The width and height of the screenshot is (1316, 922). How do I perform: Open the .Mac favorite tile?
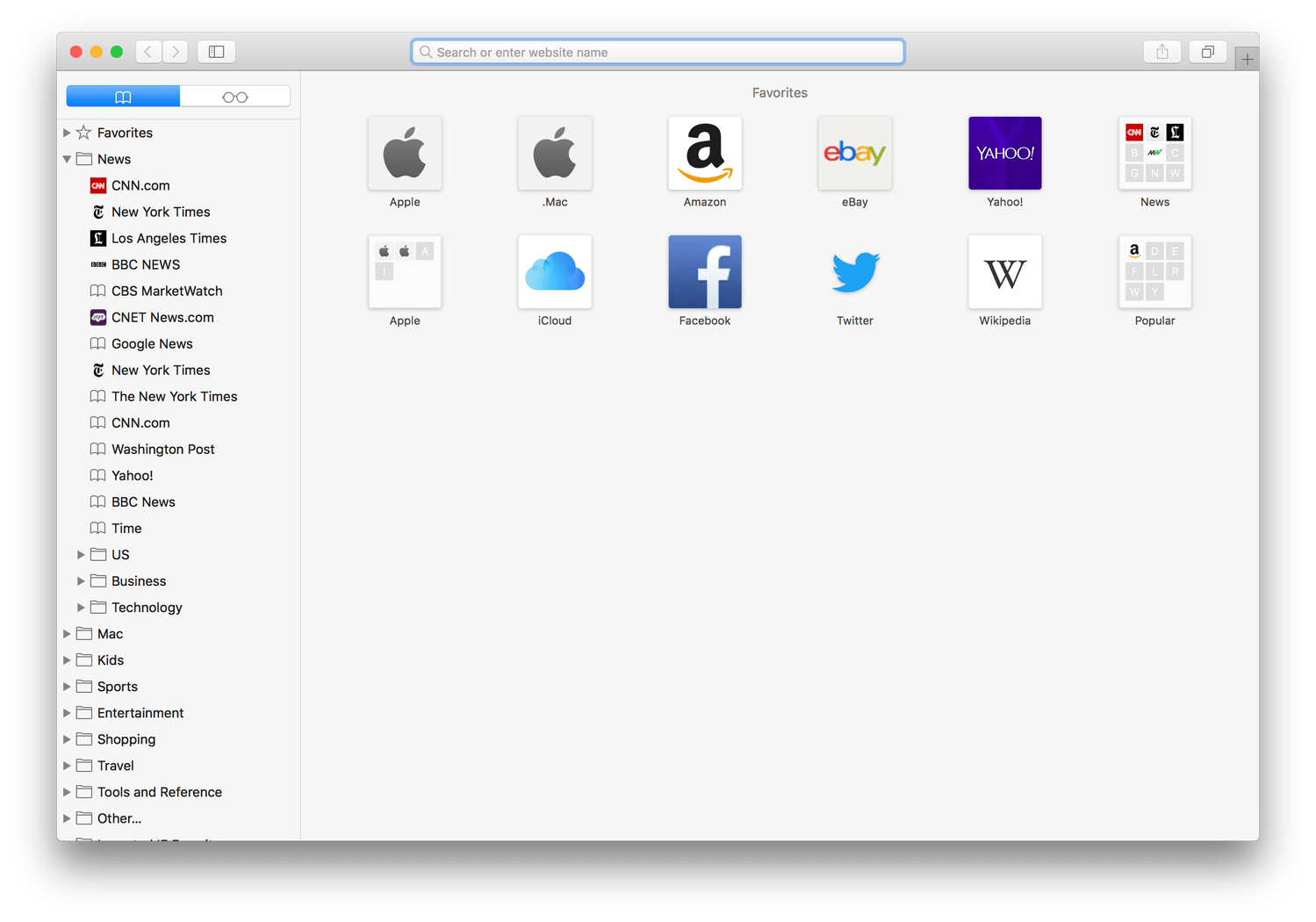coord(555,153)
